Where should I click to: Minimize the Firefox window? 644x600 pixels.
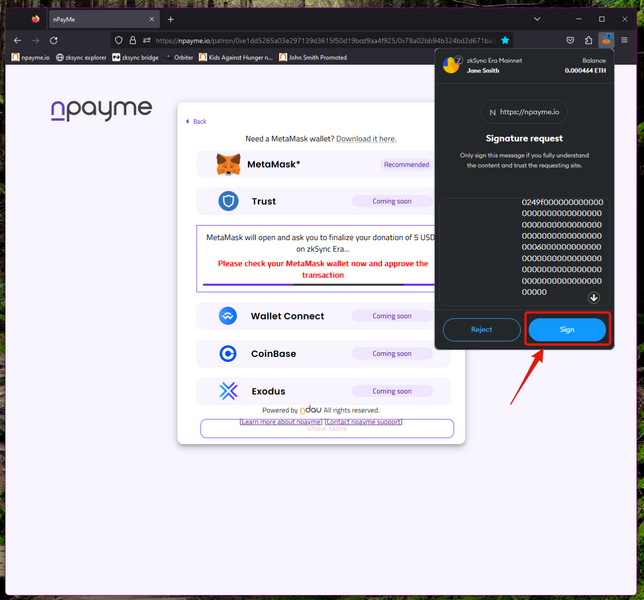tap(579, 19)
